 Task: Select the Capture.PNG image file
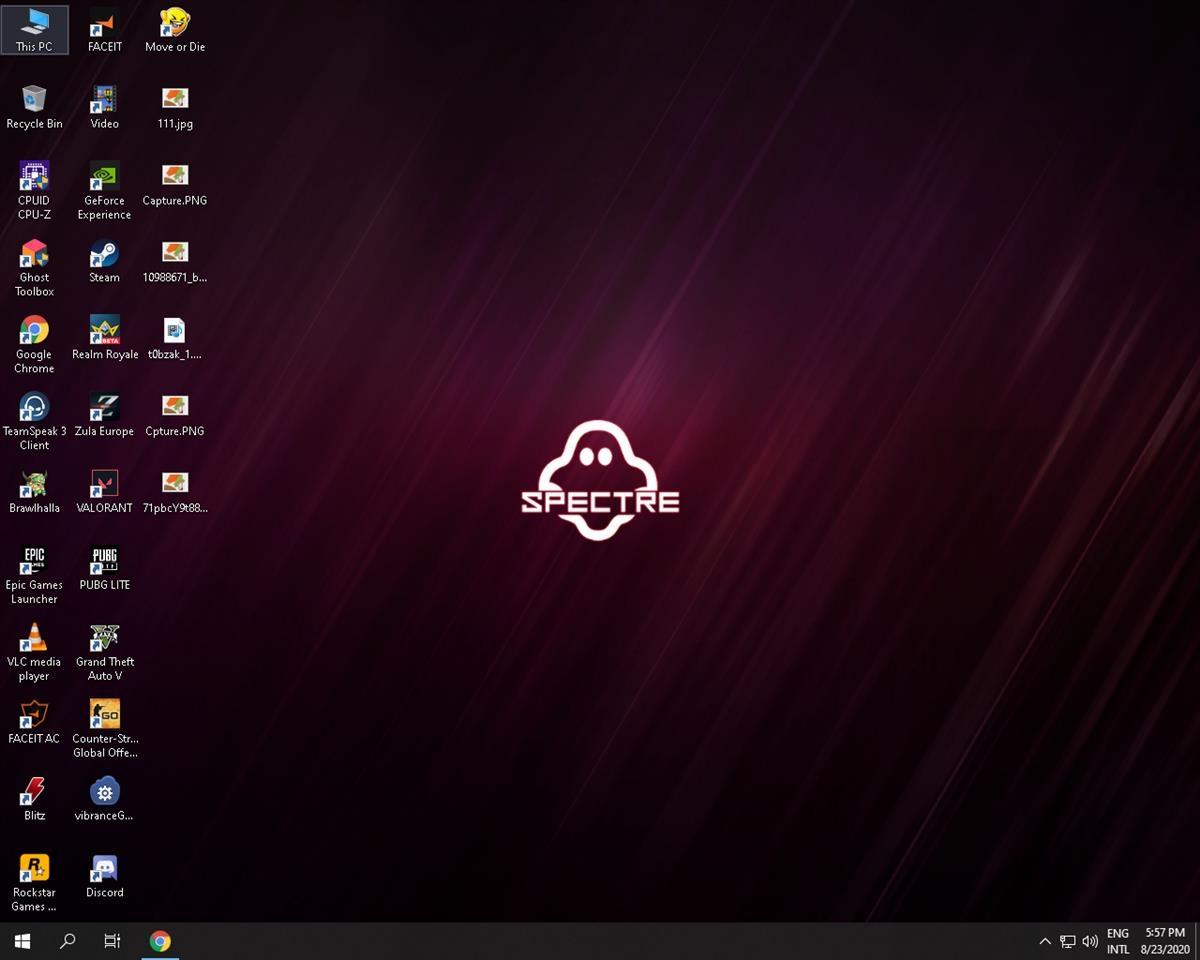(x=175, y=184)
